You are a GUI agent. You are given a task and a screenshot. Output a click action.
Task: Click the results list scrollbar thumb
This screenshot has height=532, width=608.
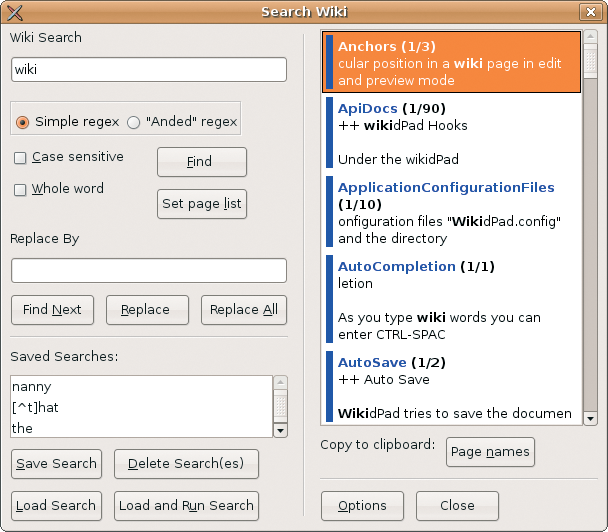click(590, 61)
